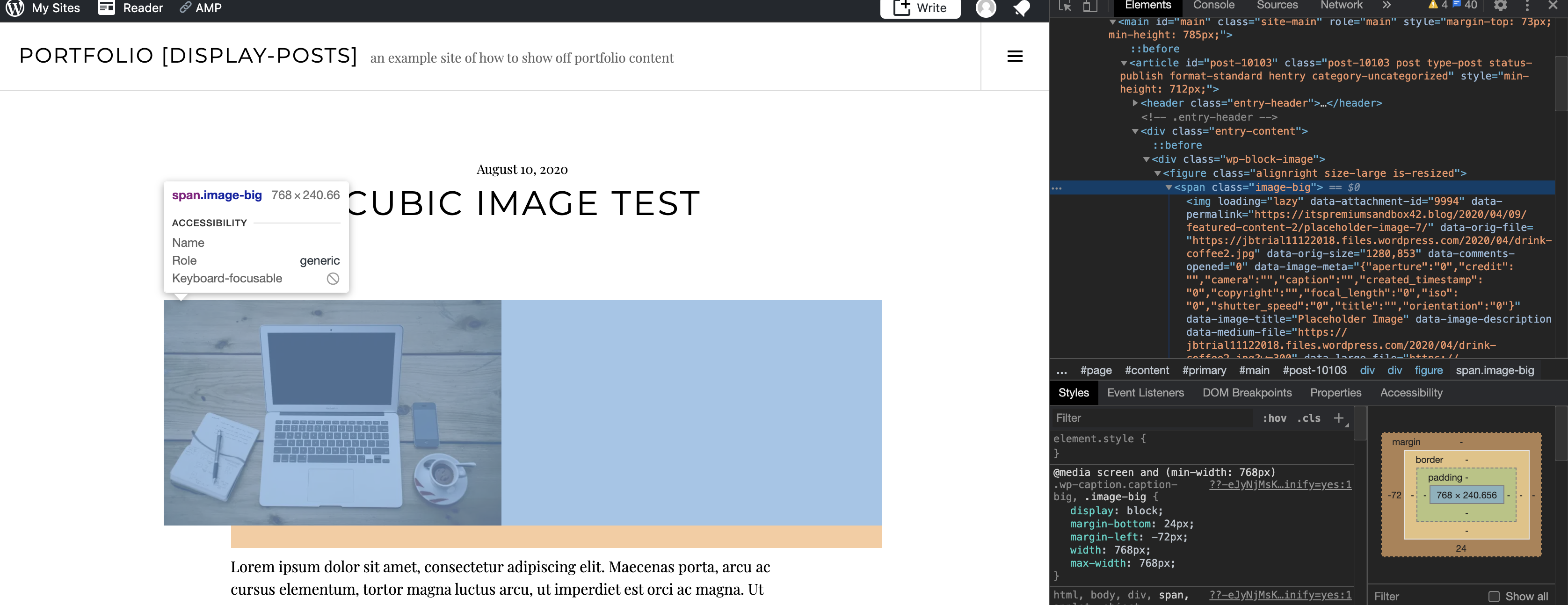Toggle the :hov element state panel
1568x605 pixels.
(1274, 418)
